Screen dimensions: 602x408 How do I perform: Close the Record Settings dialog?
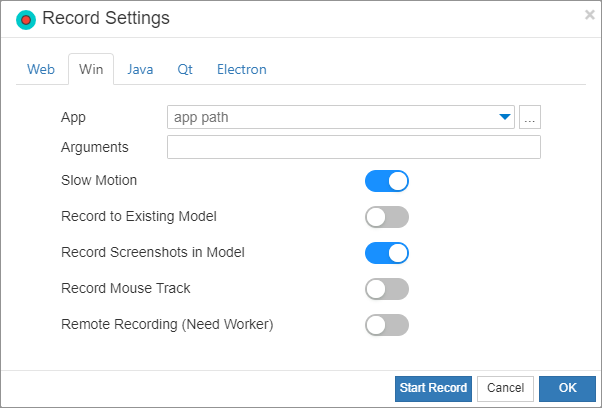point(590,15)
